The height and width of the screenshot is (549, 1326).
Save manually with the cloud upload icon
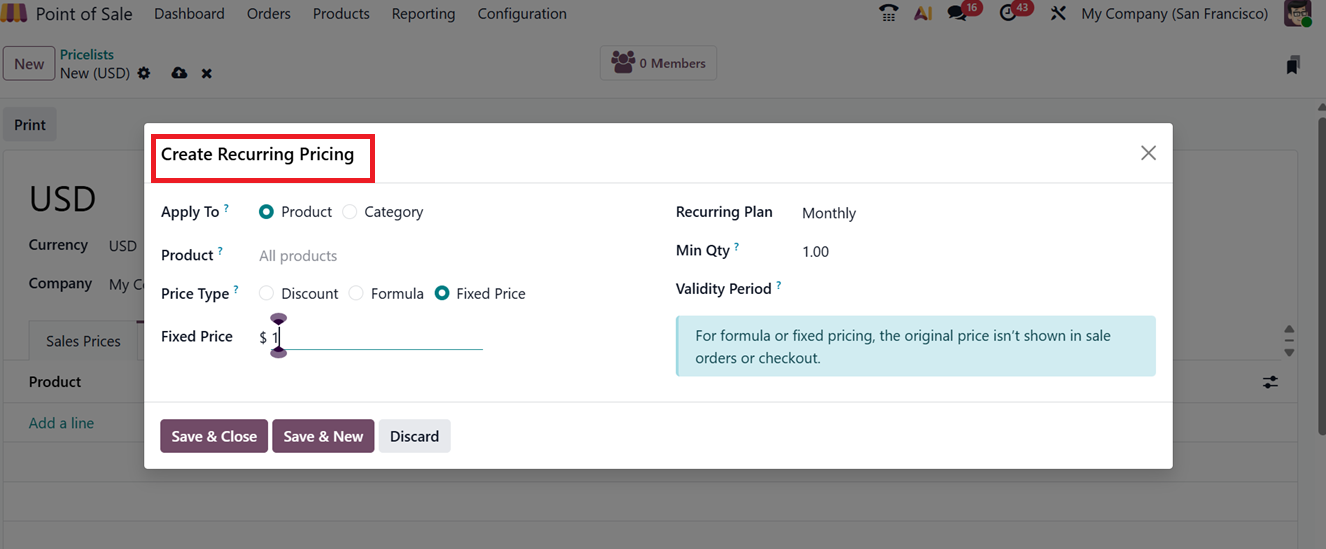179,73
